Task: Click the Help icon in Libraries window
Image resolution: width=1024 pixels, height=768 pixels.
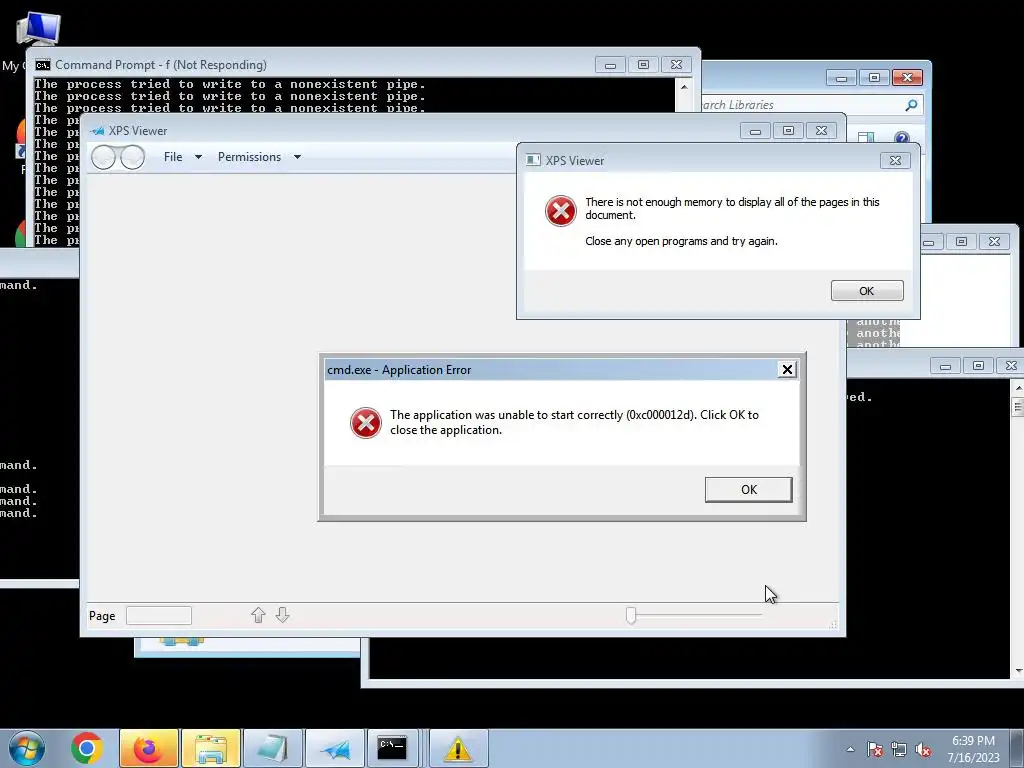Action: tap(902, 138)
